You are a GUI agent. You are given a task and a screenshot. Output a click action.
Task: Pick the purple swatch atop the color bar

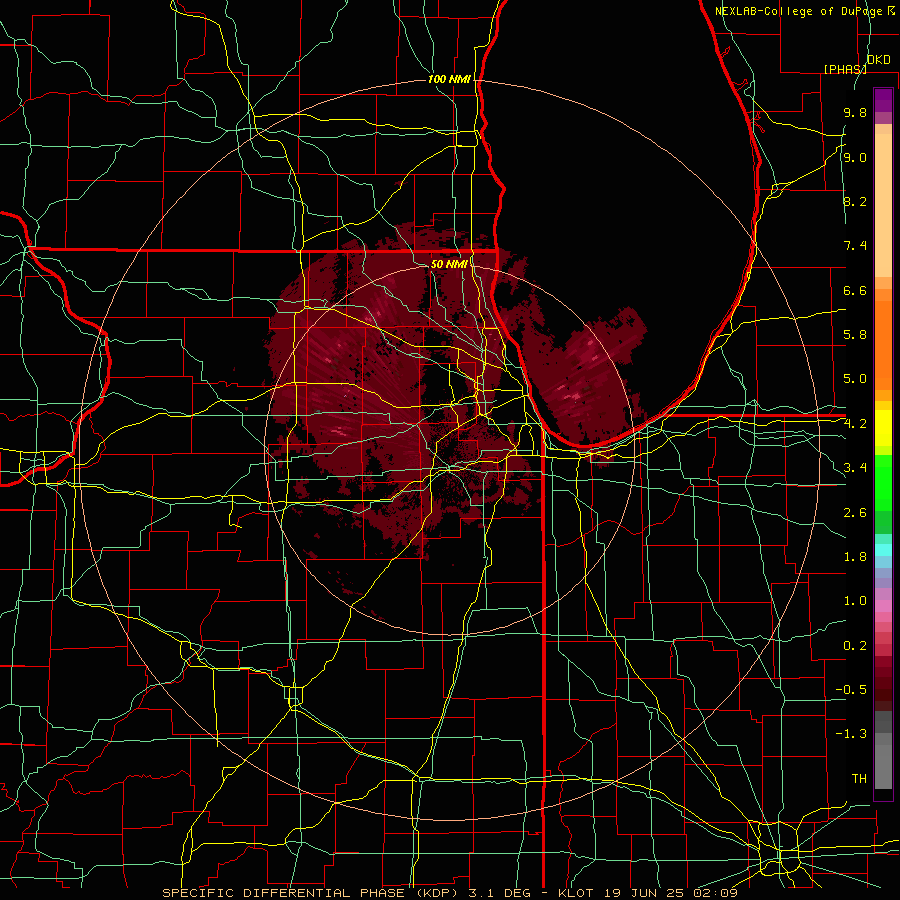click(883, 100)
